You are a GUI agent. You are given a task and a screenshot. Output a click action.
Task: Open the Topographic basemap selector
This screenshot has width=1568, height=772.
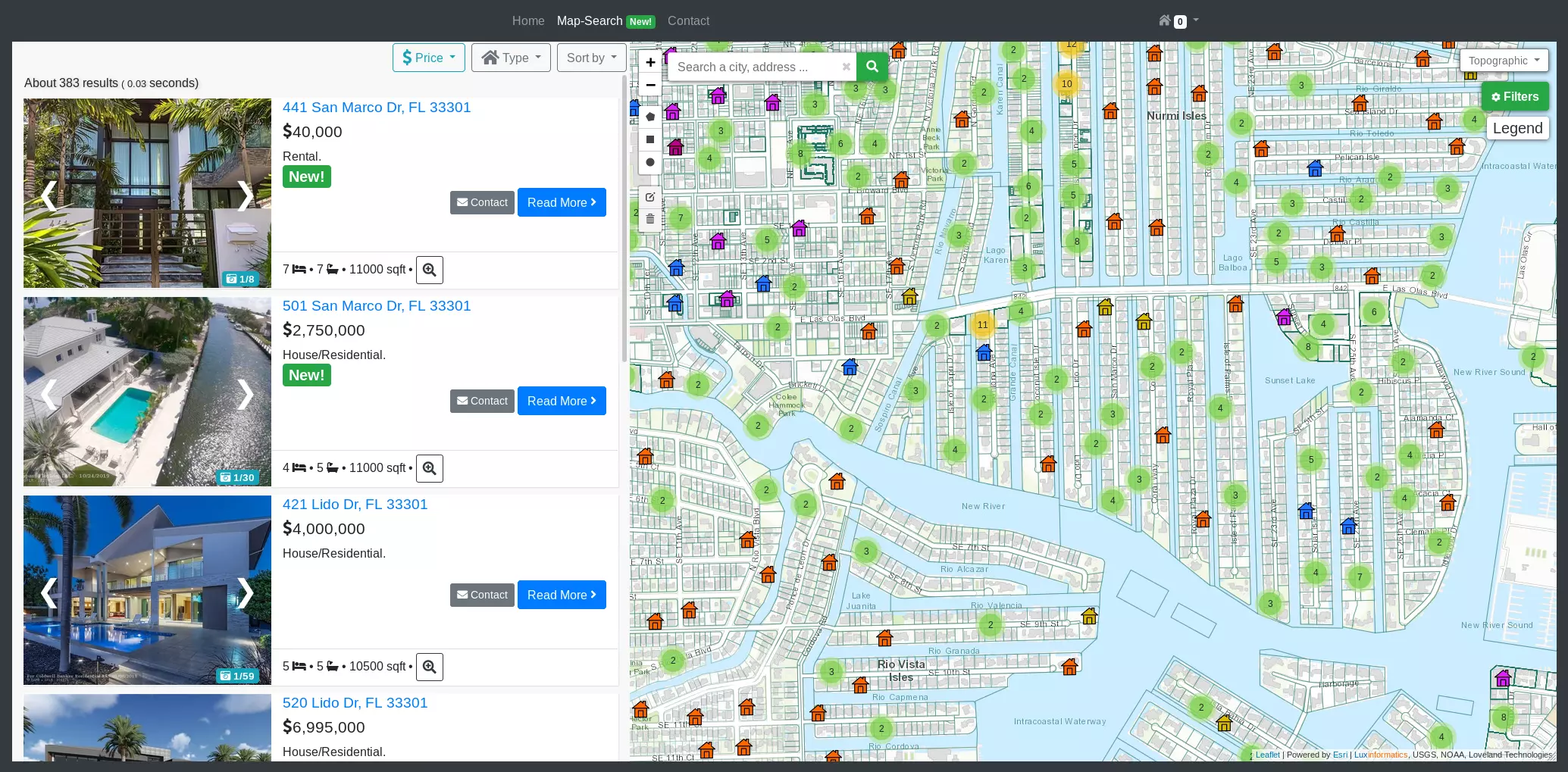1504,60
